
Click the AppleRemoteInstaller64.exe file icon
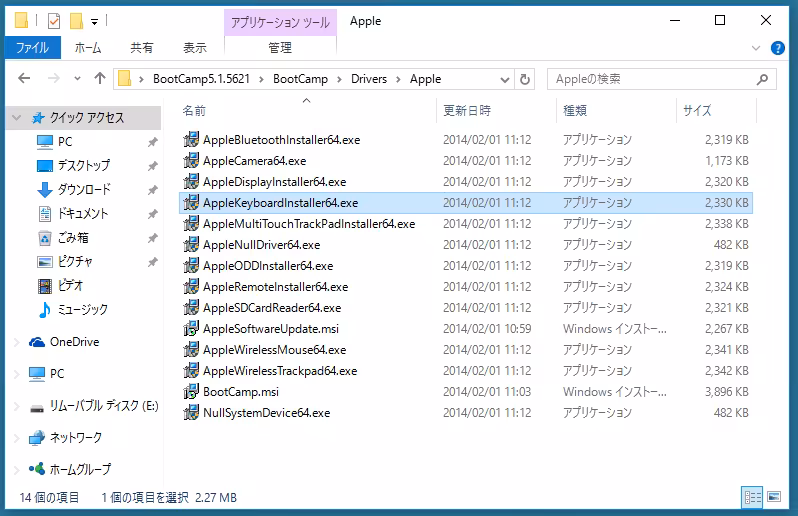[191, 286]
